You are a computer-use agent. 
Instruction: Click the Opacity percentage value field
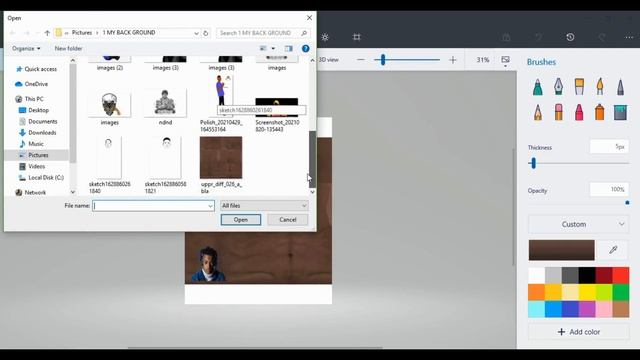click(x=609, y=189)
